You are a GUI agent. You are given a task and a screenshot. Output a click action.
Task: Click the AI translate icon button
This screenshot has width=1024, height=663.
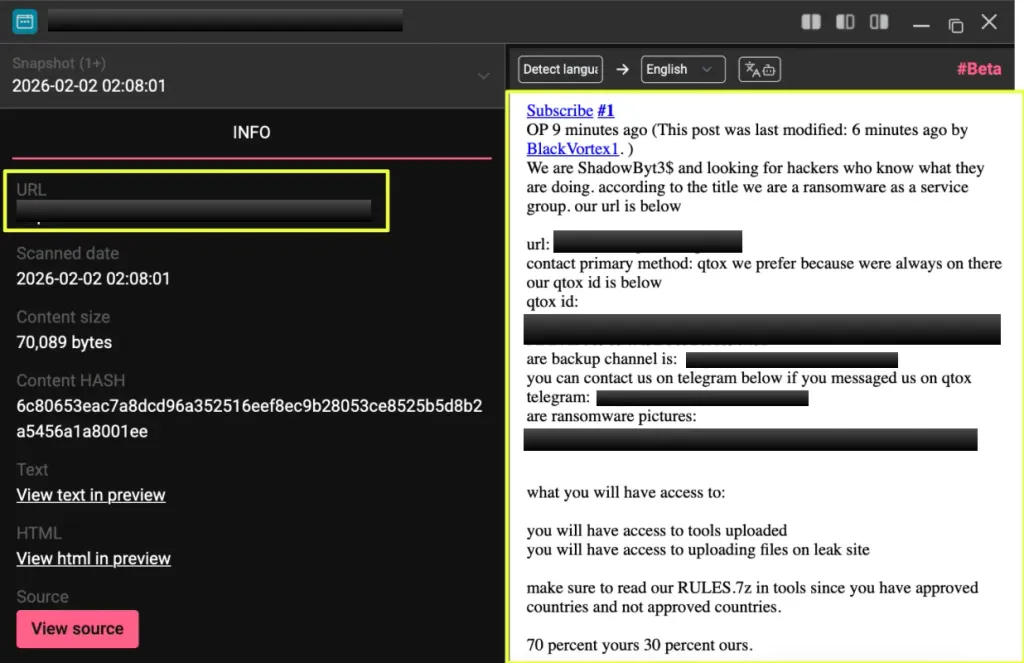tap(759, 69)
